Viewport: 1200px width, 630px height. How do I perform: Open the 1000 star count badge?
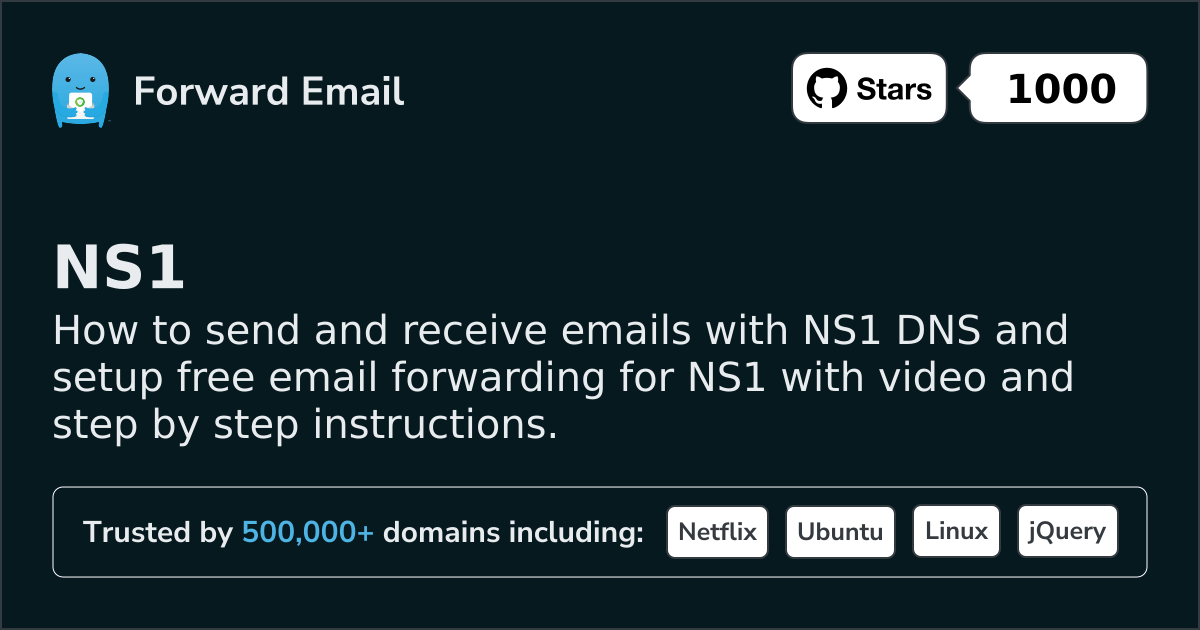click(1060, 89)
